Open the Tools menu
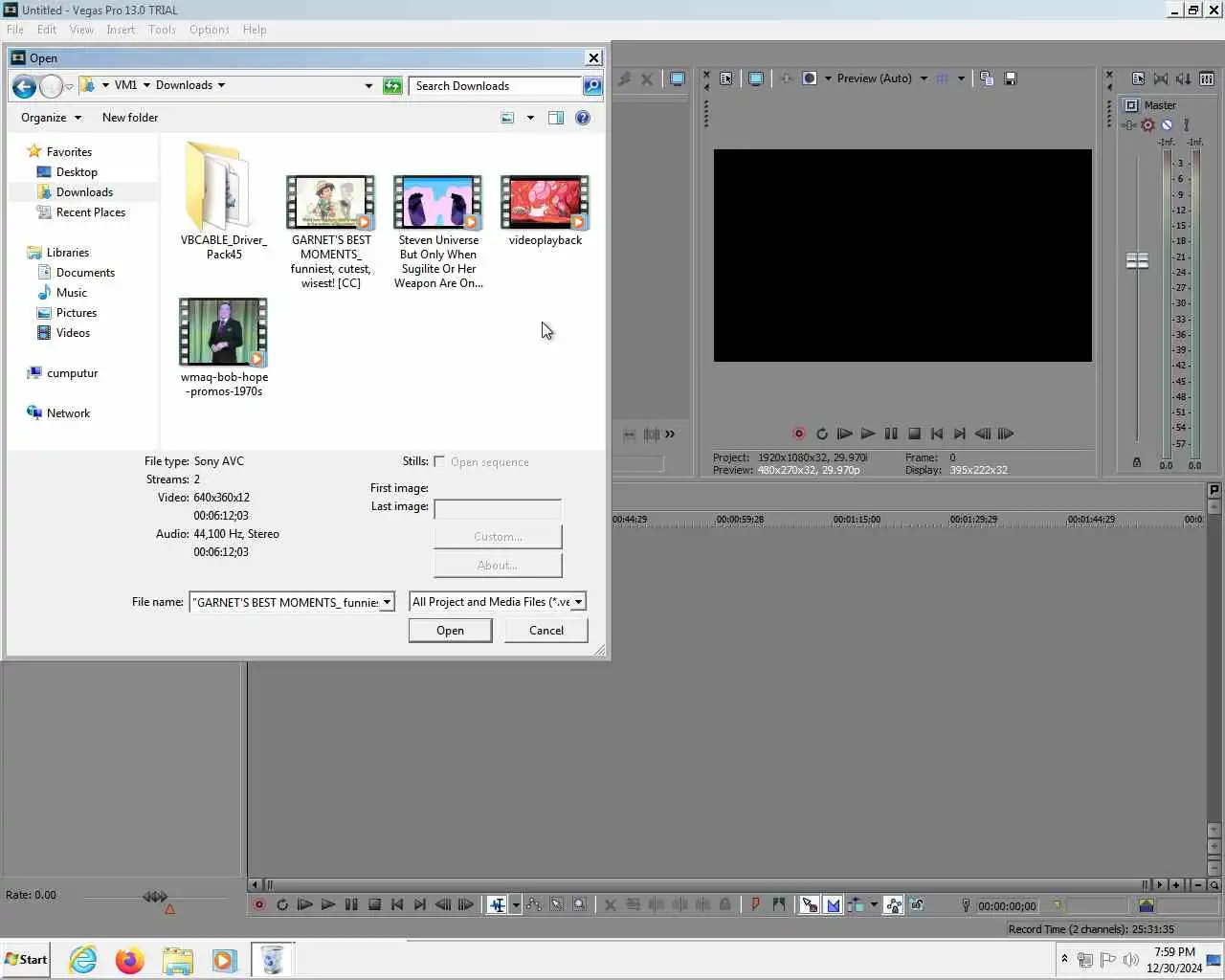 (x=162, y=30)
